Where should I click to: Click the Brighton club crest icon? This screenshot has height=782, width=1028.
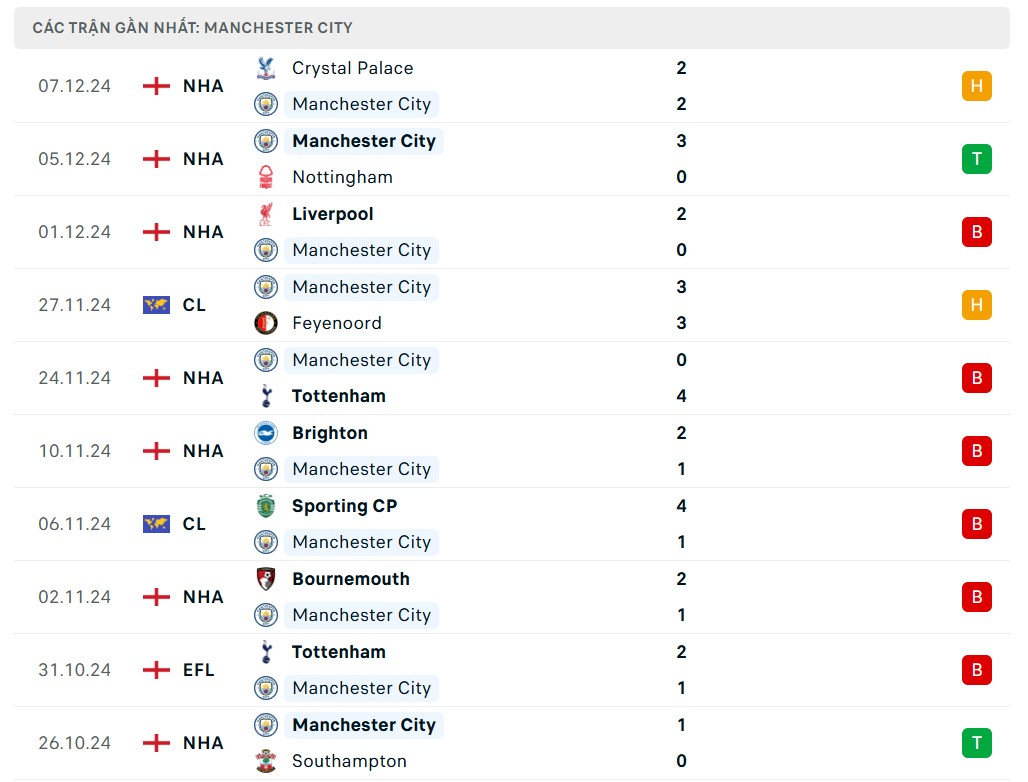265,433
